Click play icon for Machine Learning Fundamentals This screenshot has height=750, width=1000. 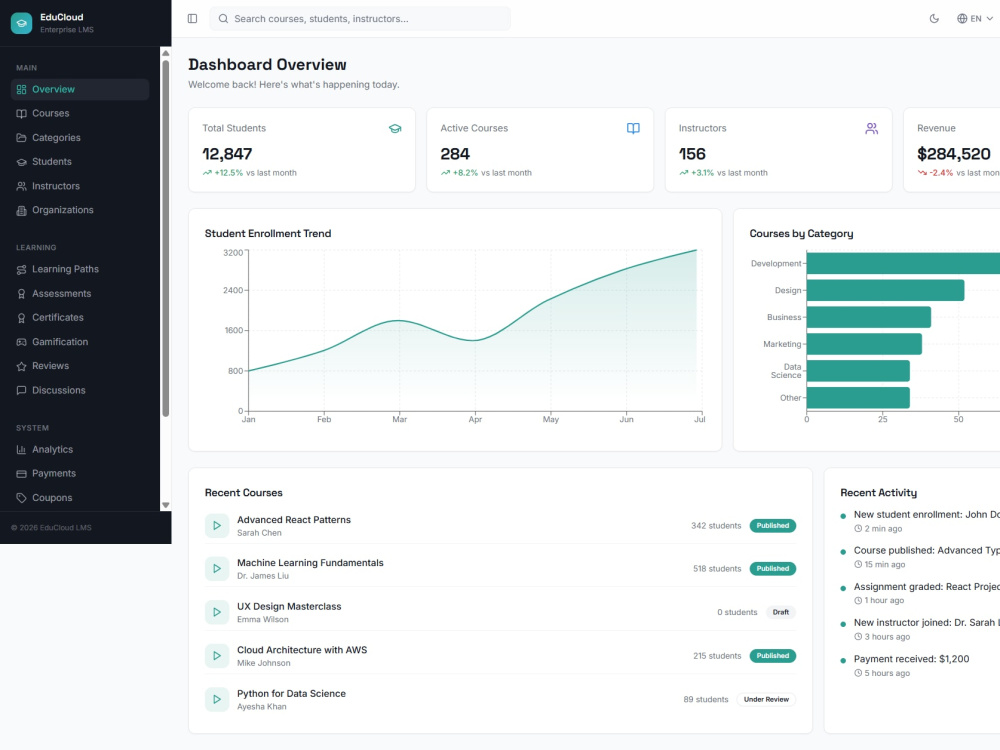(217, 568)
